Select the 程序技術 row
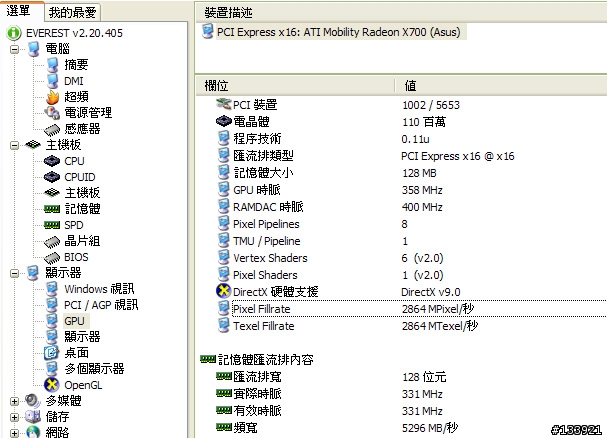The height and width of the screenshot is (438, 607). tap(411, 139)
